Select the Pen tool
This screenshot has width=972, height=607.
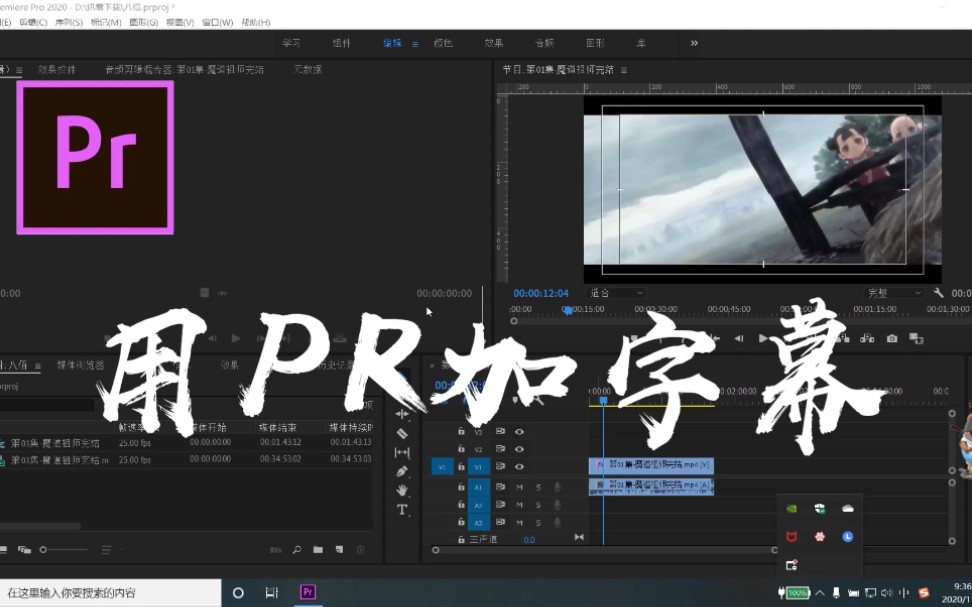click(x=403, y=471)
